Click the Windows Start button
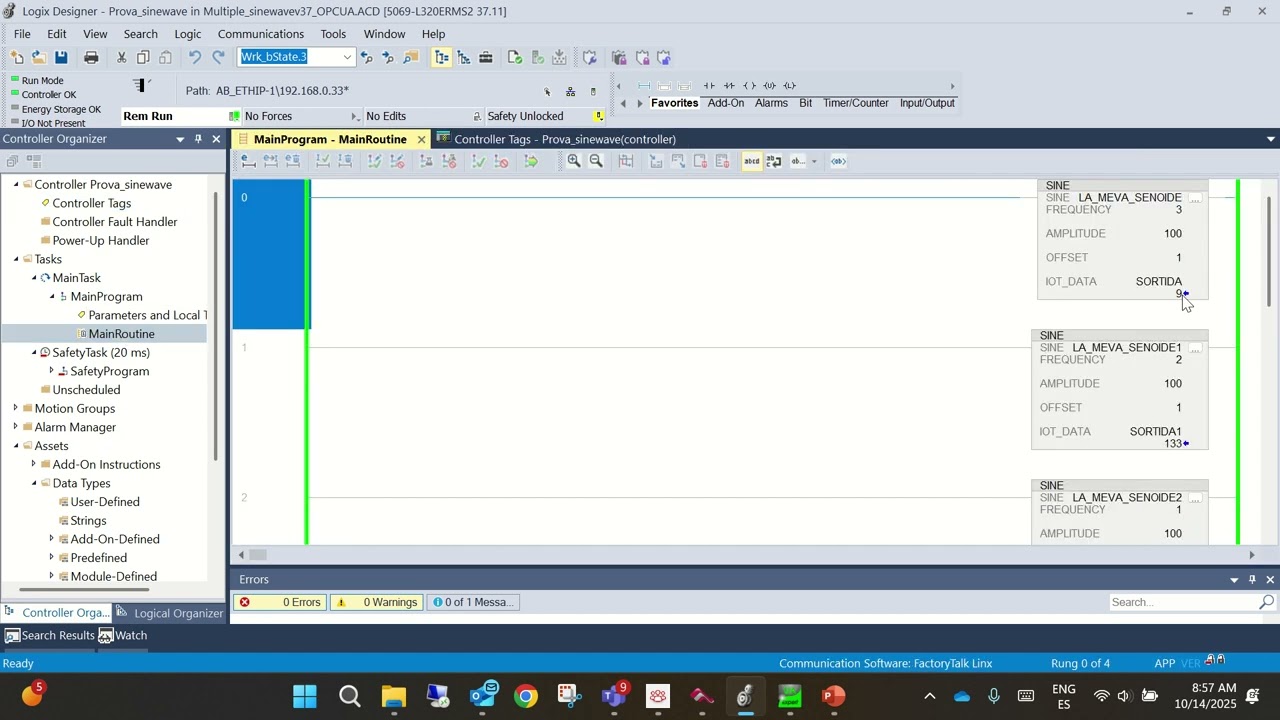 pyautogui.click(x=305, y=696)
